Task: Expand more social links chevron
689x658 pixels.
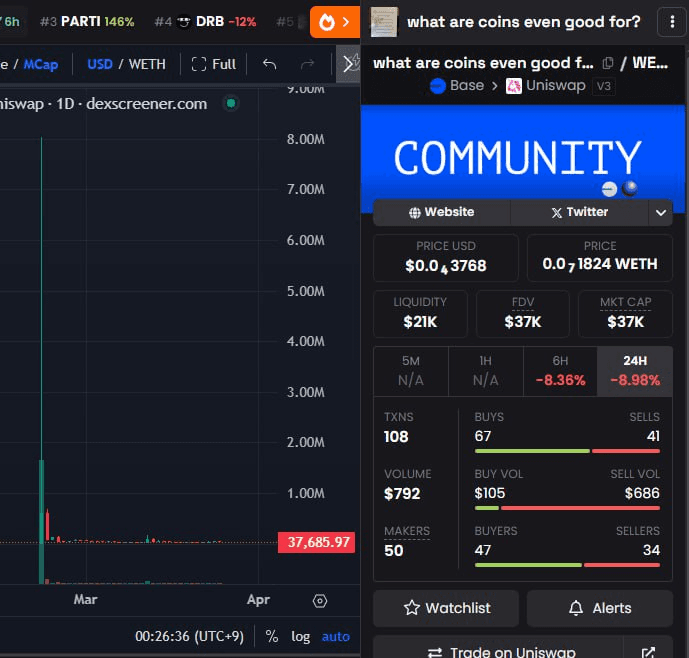Action: 660,213
